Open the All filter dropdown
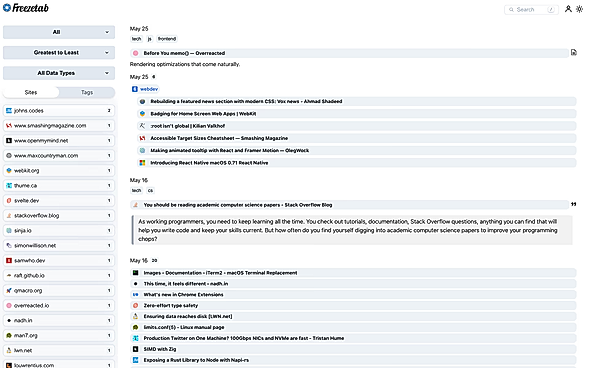Viewport: 589px width, 368px height. tap(59, 32)
